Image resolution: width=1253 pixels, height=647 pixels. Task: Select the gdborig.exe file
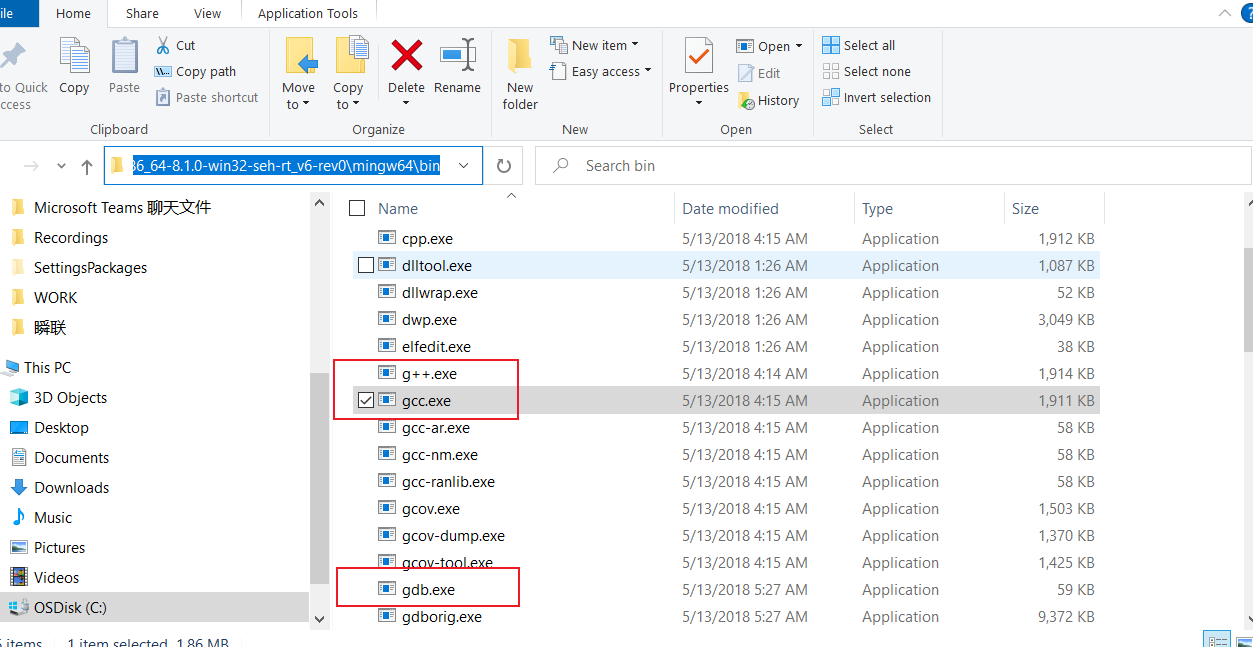click(442, 616)
